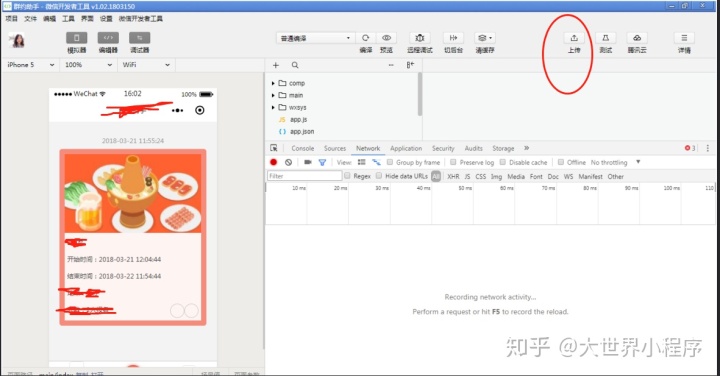Click the mini program capsule menu dots
This screenshot has height=376, width=720.
pyautogui.click(x=177, y=110)
